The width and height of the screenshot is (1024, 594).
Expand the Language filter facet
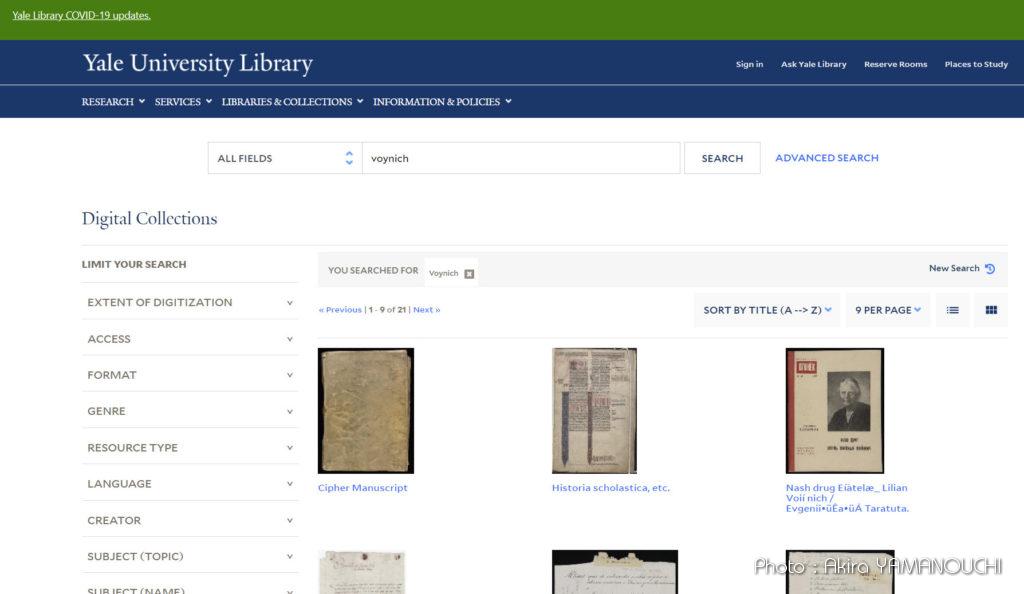click(190, 484)
